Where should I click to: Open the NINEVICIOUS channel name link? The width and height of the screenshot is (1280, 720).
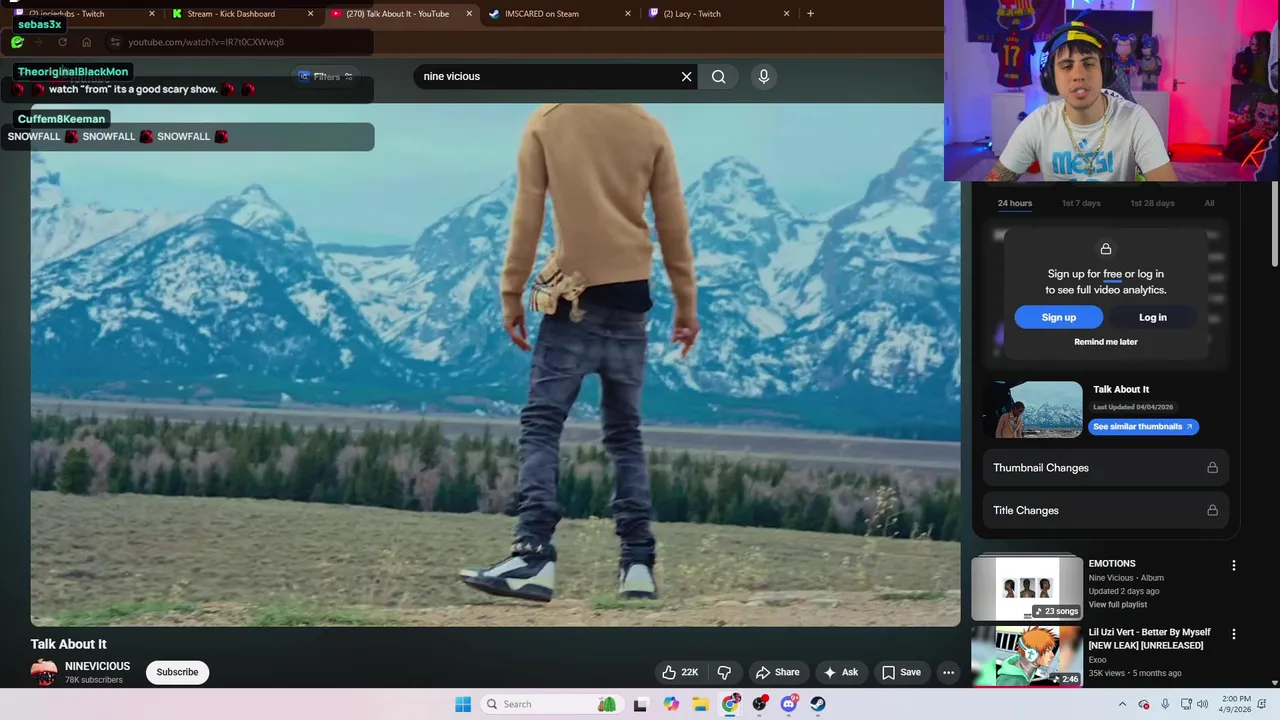97,666
